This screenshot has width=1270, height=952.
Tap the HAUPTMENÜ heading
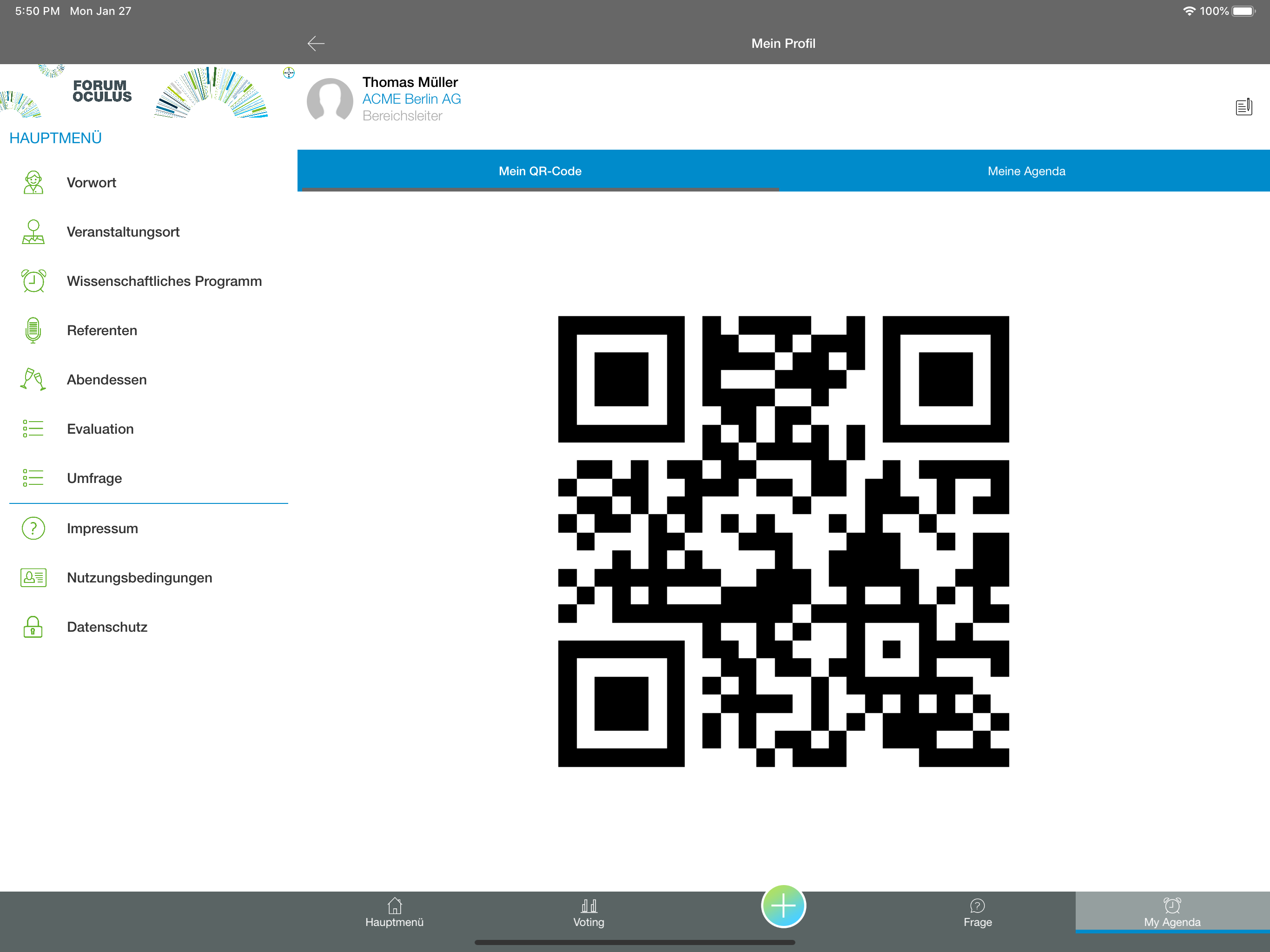pos(56,139)
